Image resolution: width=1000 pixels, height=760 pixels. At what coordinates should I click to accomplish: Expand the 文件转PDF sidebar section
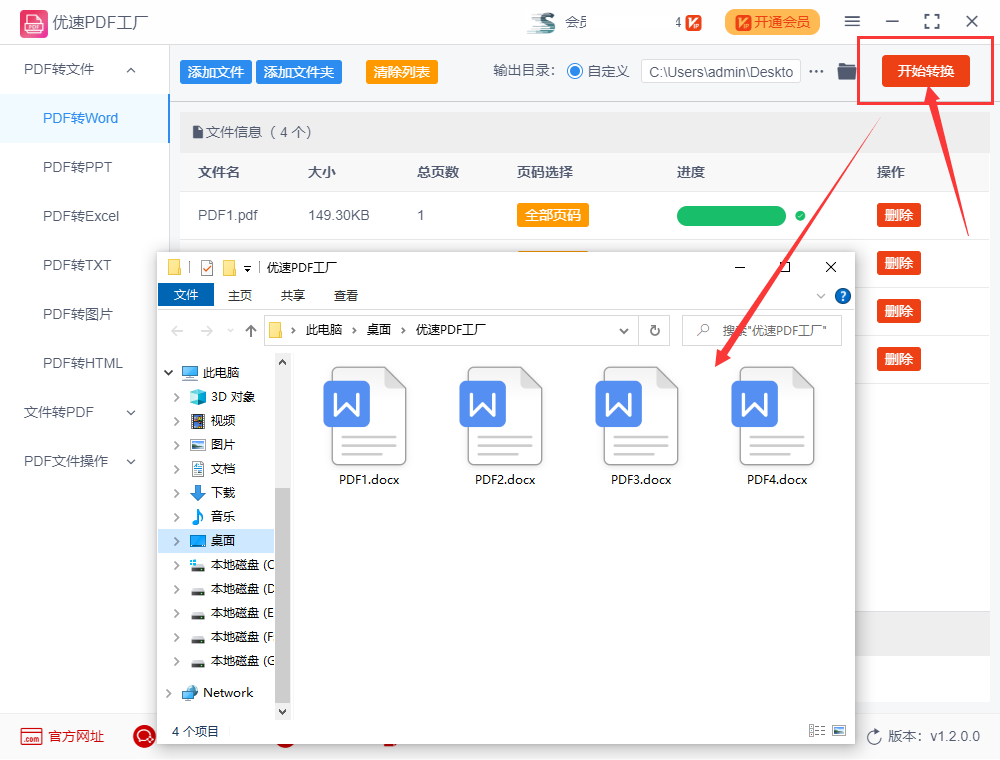point(131,412)
